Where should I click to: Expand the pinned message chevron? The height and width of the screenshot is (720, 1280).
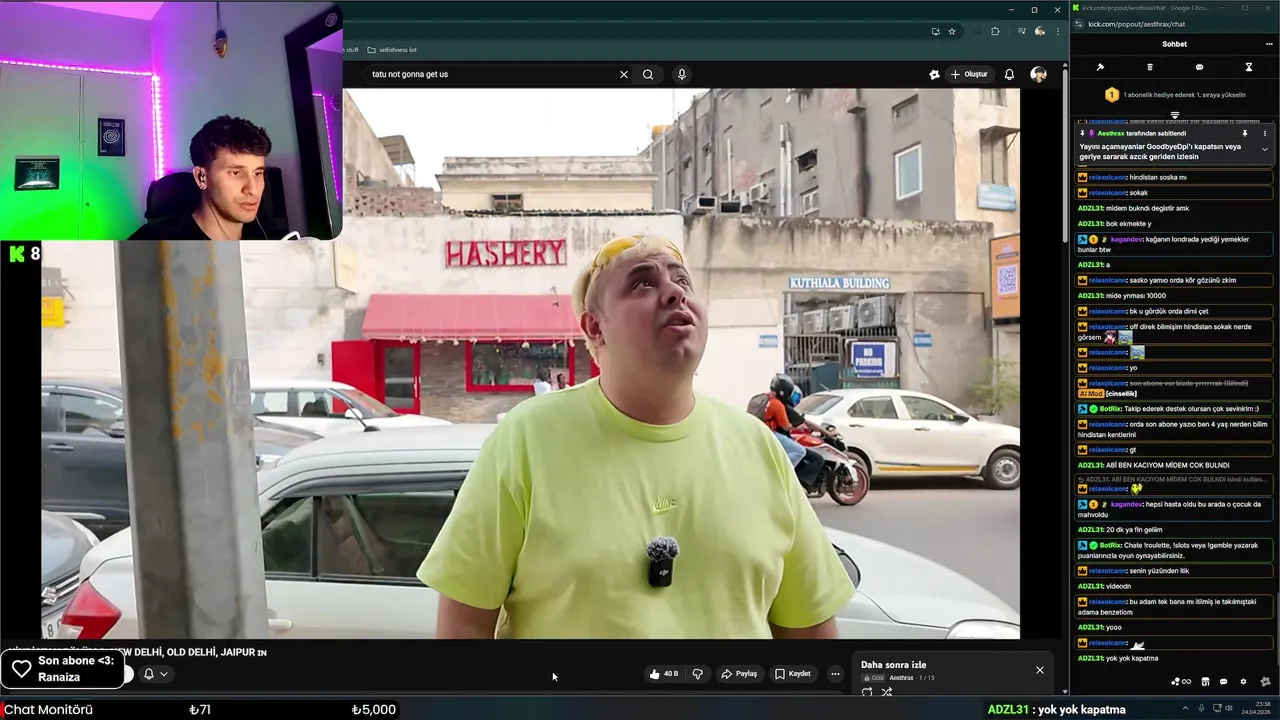point(1265,149)
